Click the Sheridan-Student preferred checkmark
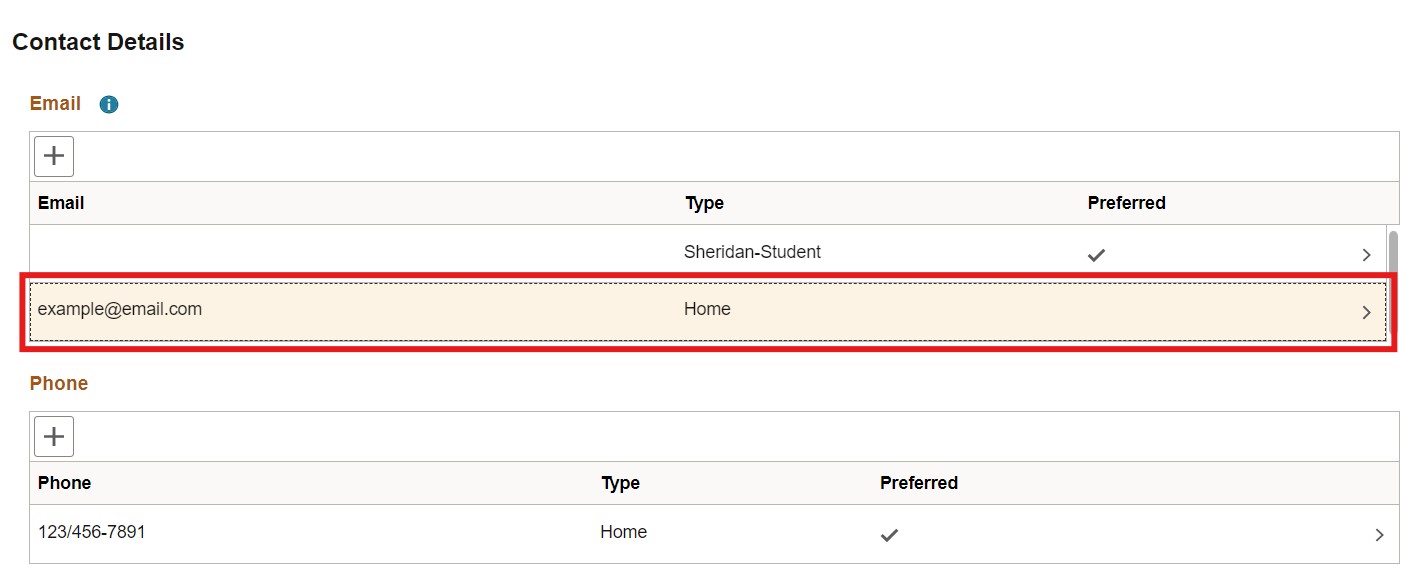1417x586 pixels. coord(1096,255)
